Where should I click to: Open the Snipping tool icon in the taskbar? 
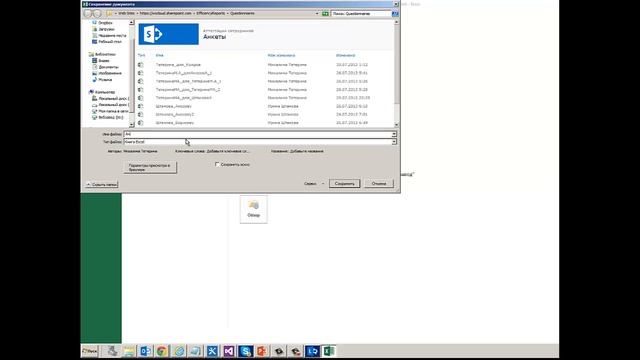(212, 351)
